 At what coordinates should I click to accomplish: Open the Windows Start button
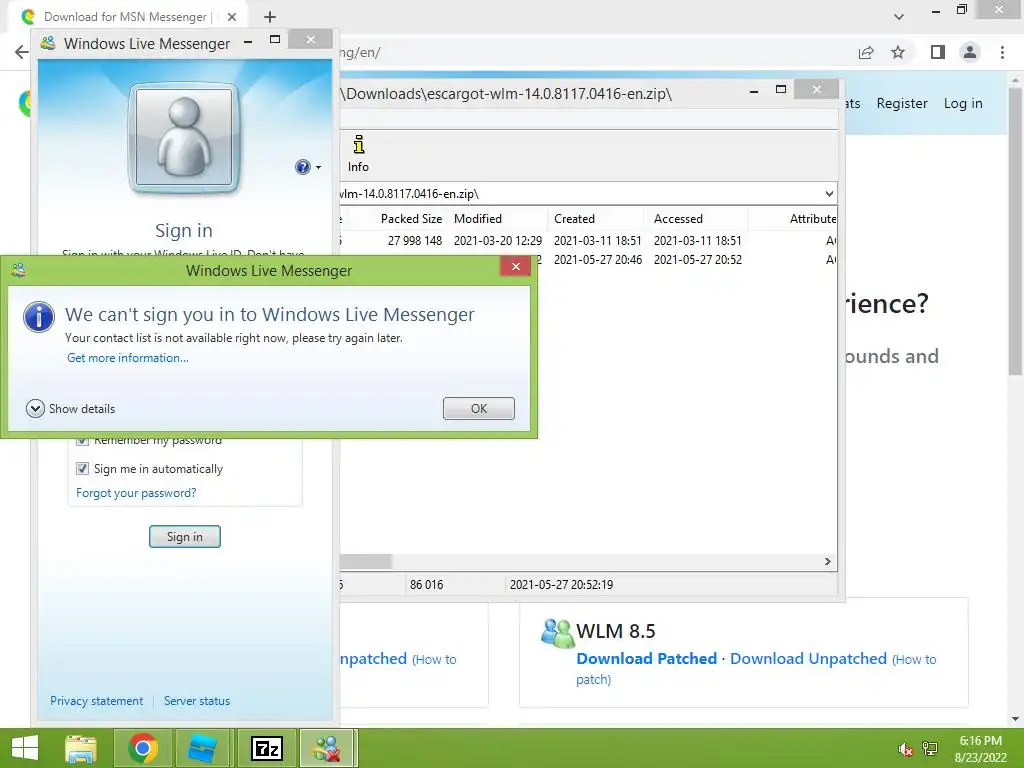pos(25,748)
